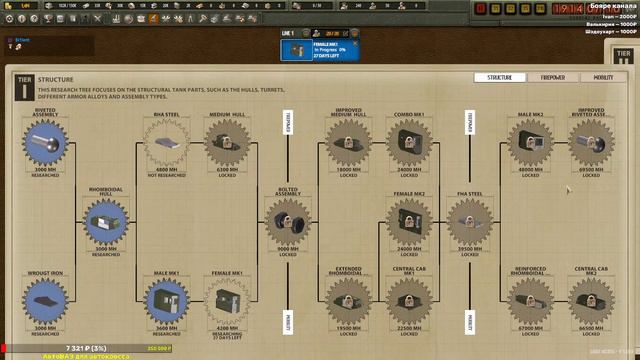Click the edit icon on Line 1
This screenshot has height=360, width=640.
tap(345, 33)
